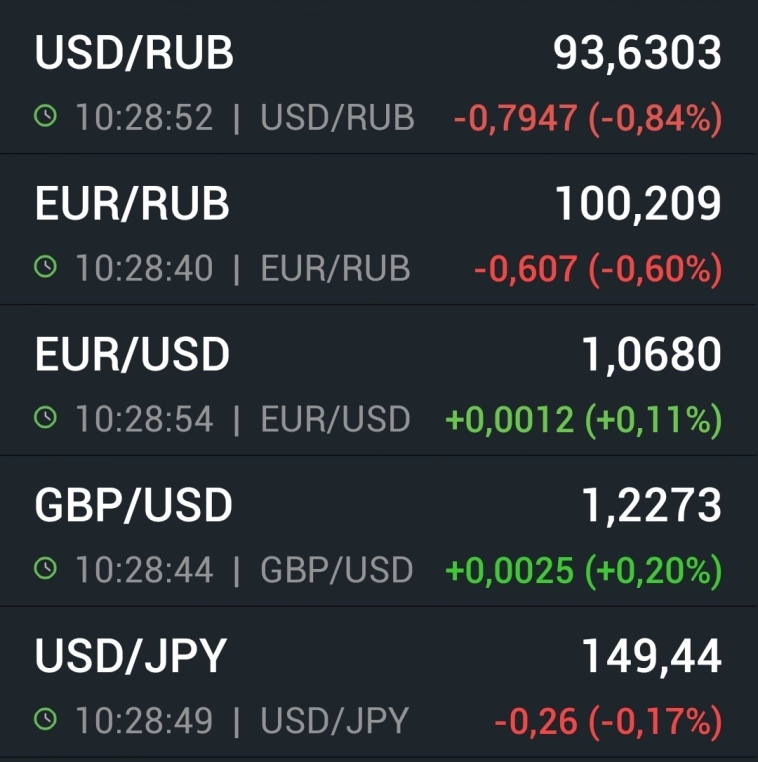Screen dimensions: 758x762
Task: Click the clock icon in EUR/USD row
Action: pyautogui.click(x=45, y=419)
